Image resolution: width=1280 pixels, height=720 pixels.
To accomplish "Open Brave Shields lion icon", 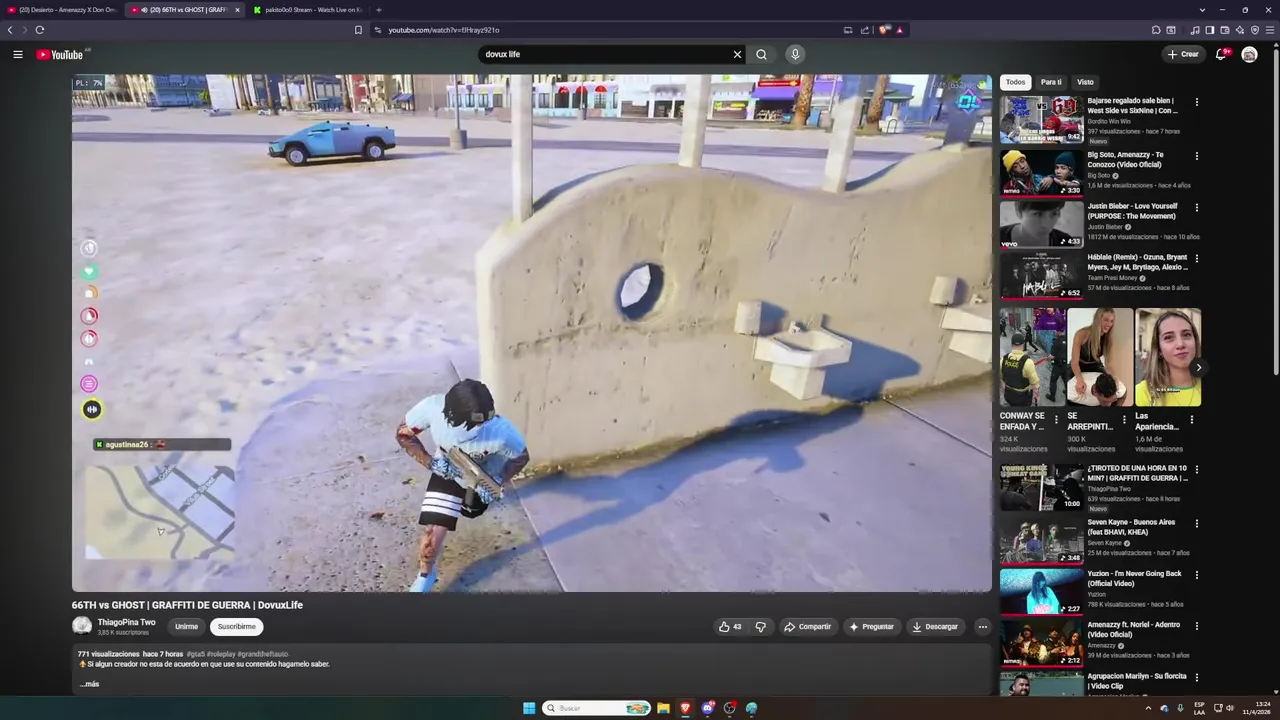I will tap(884, 30).
